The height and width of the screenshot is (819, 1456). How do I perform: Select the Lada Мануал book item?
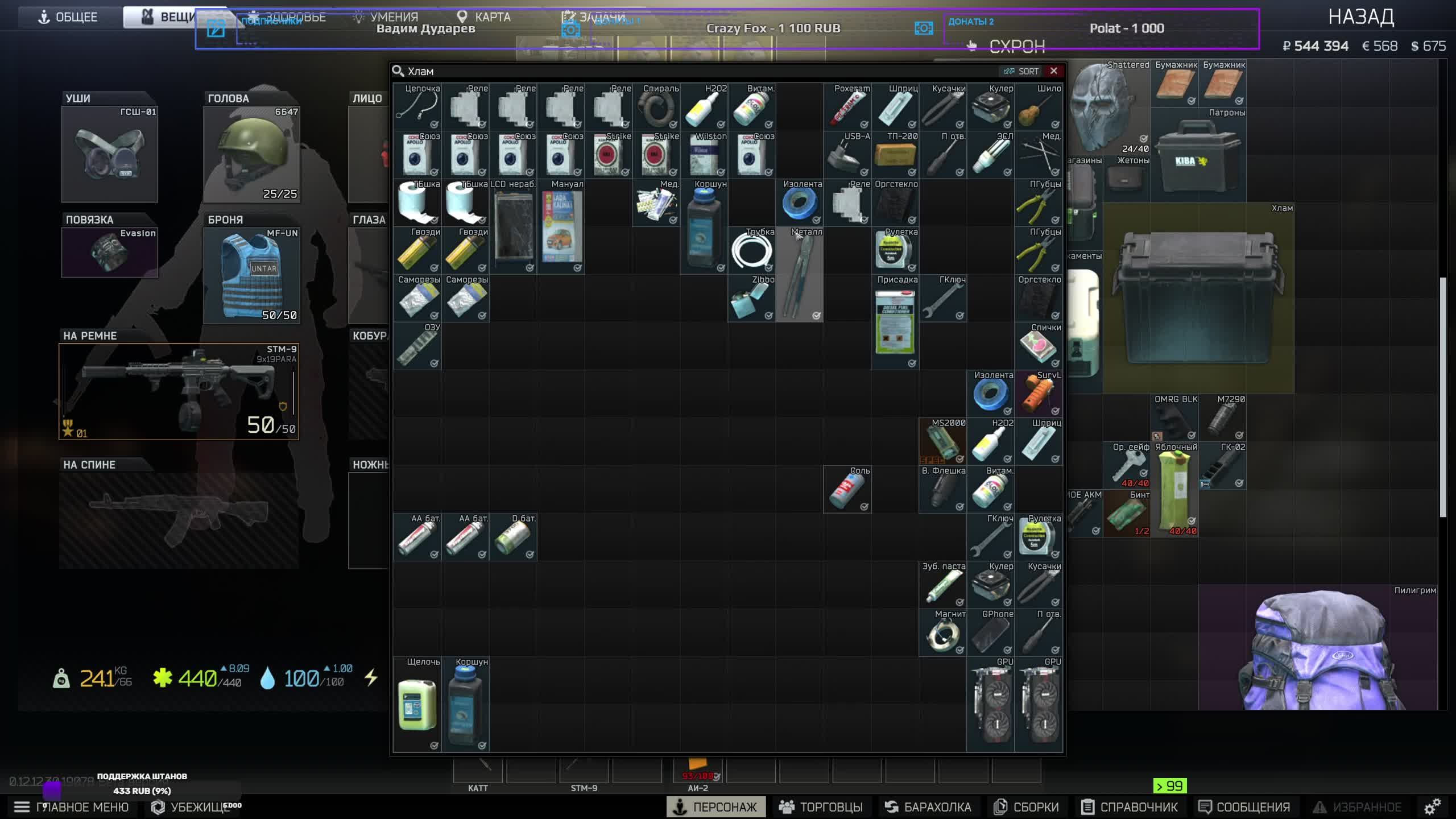[561, 227]
